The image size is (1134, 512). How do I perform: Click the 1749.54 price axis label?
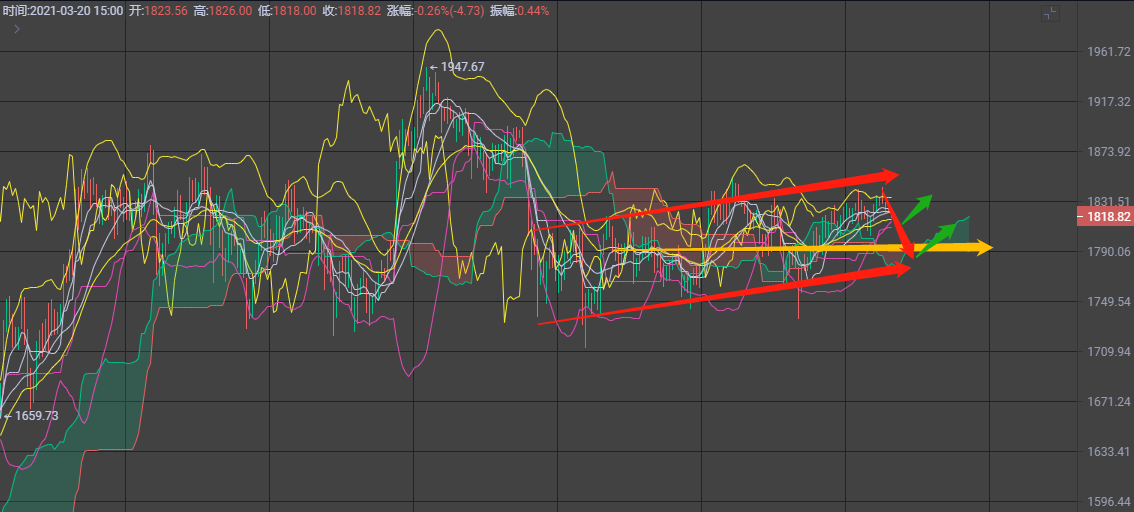click(x=1109, y=302)
